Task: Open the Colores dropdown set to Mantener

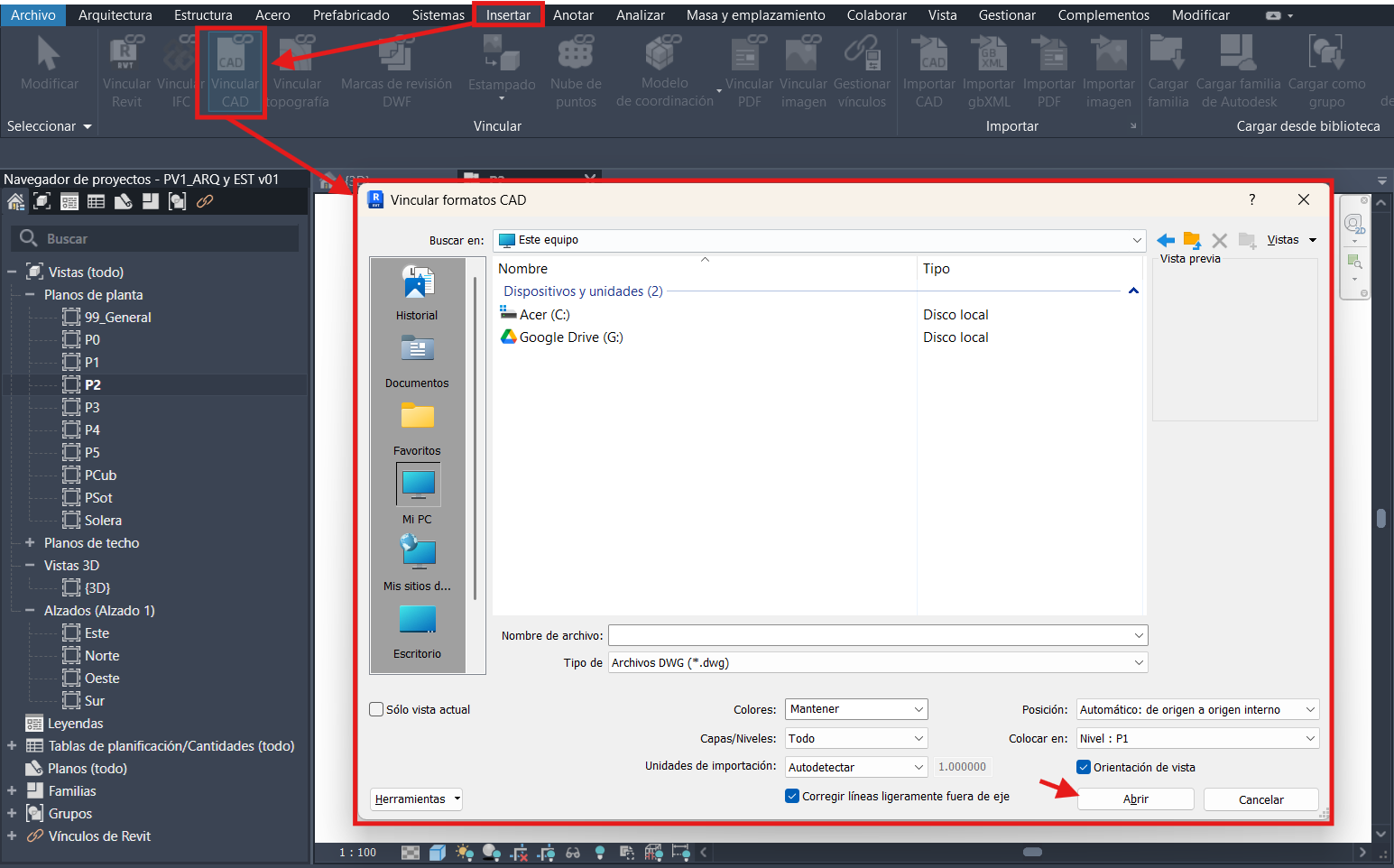Action: point(855,710)
